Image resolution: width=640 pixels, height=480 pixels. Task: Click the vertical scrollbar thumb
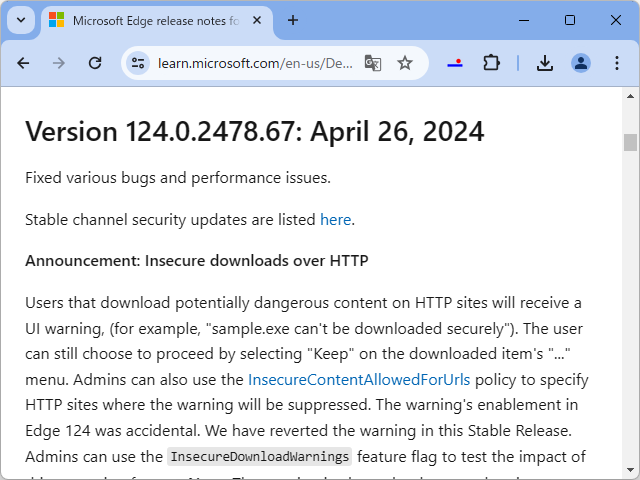630,142
